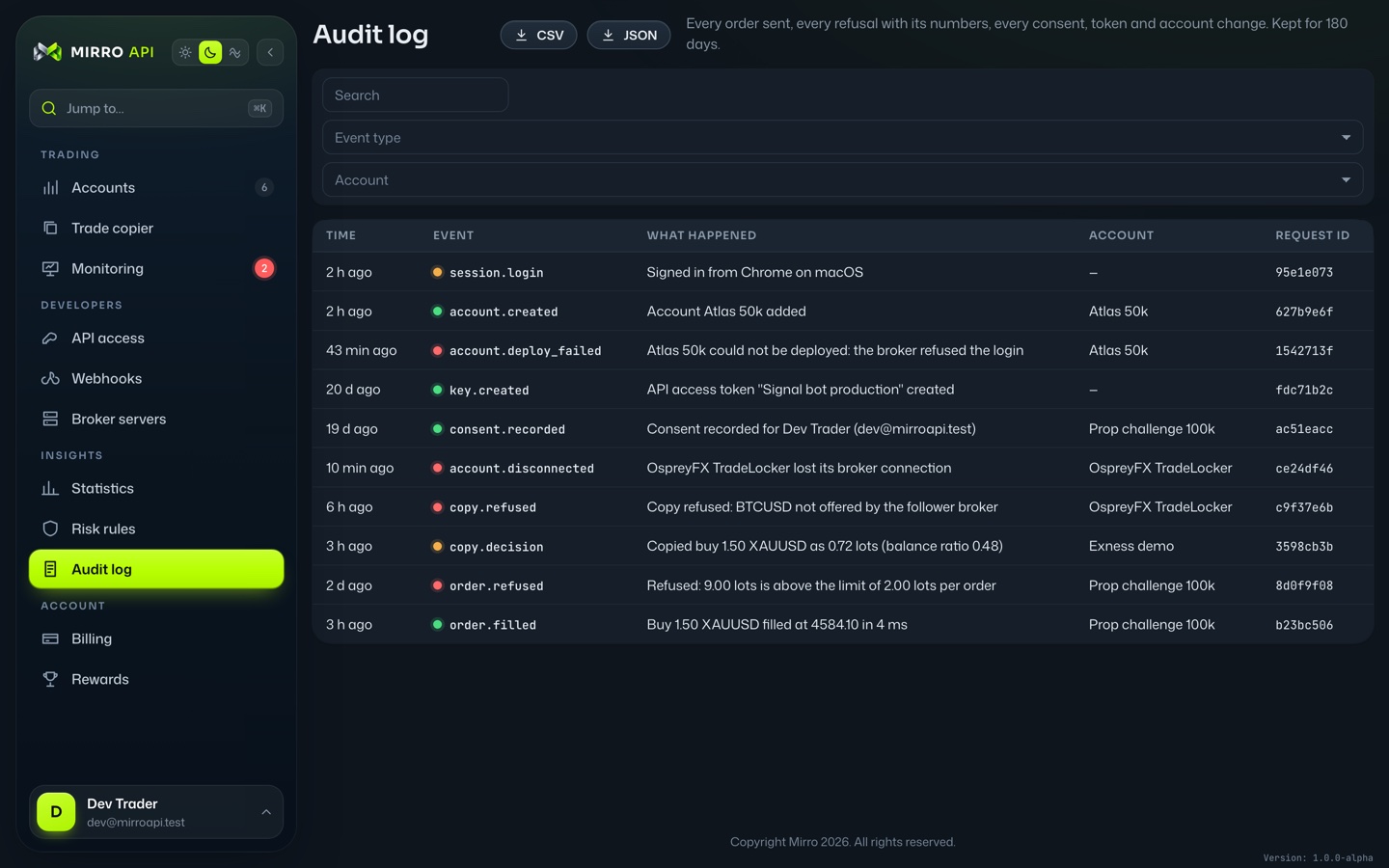Click the order.filled event
The image size is (1389, 868).
pyautogui.click(x=493, y=625)
